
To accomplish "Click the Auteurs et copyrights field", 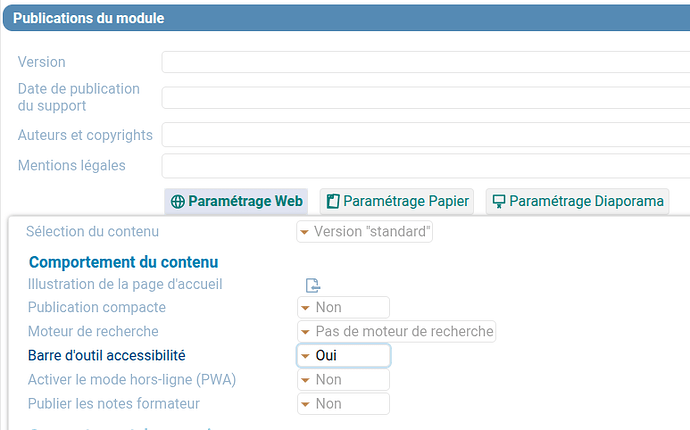I will pyautogui.click(x=425, y=135).
